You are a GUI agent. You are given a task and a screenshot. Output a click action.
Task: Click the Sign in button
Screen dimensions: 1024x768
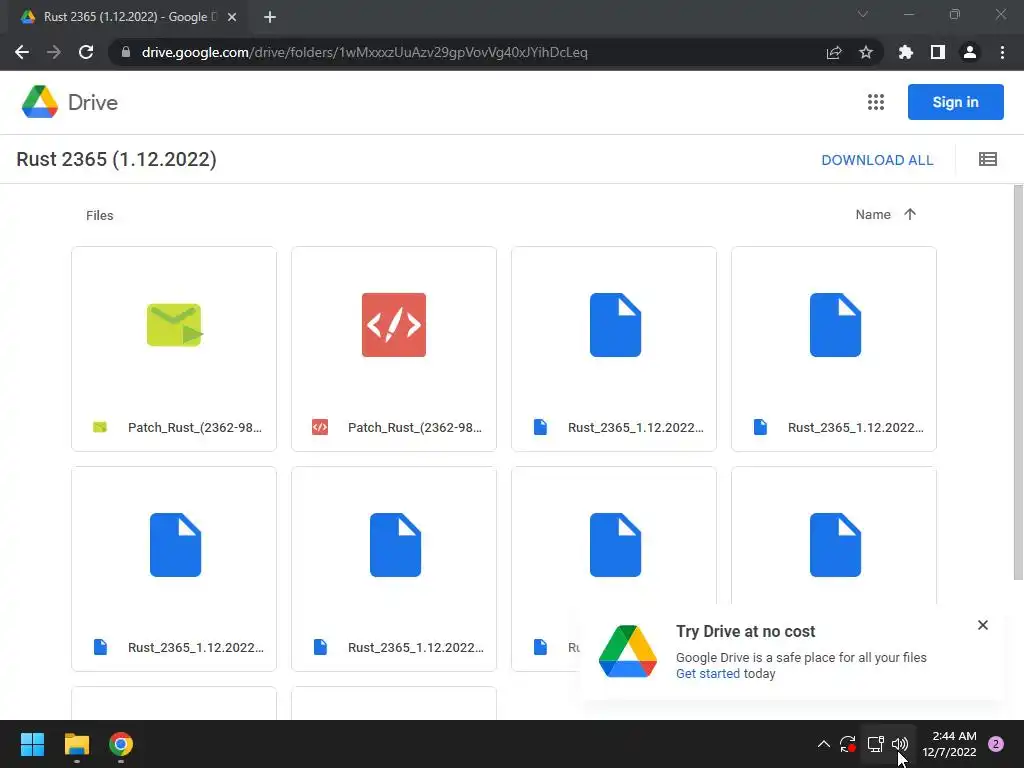pos(955,102)
